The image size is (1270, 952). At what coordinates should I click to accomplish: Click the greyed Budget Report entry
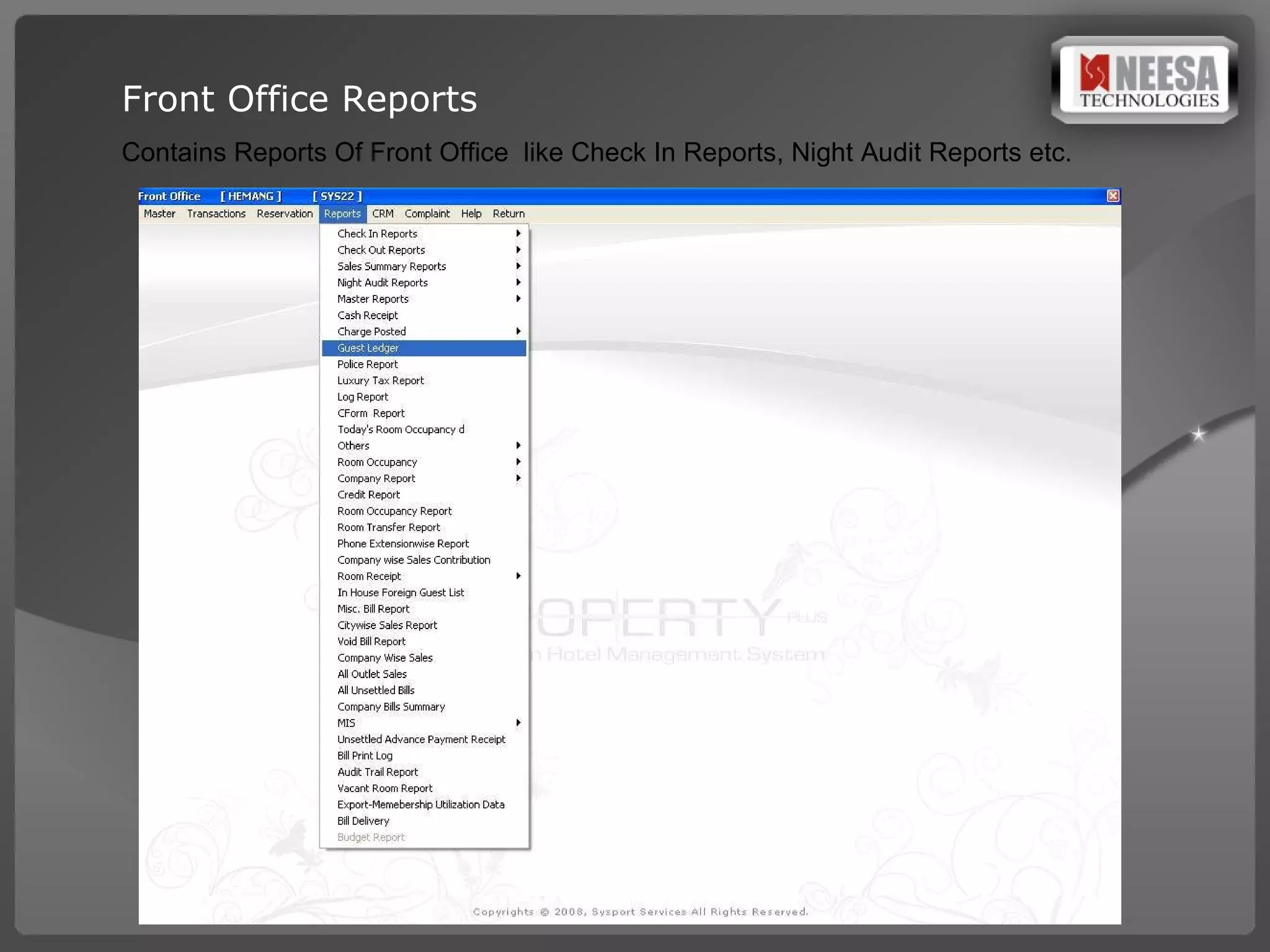[424, 837]
